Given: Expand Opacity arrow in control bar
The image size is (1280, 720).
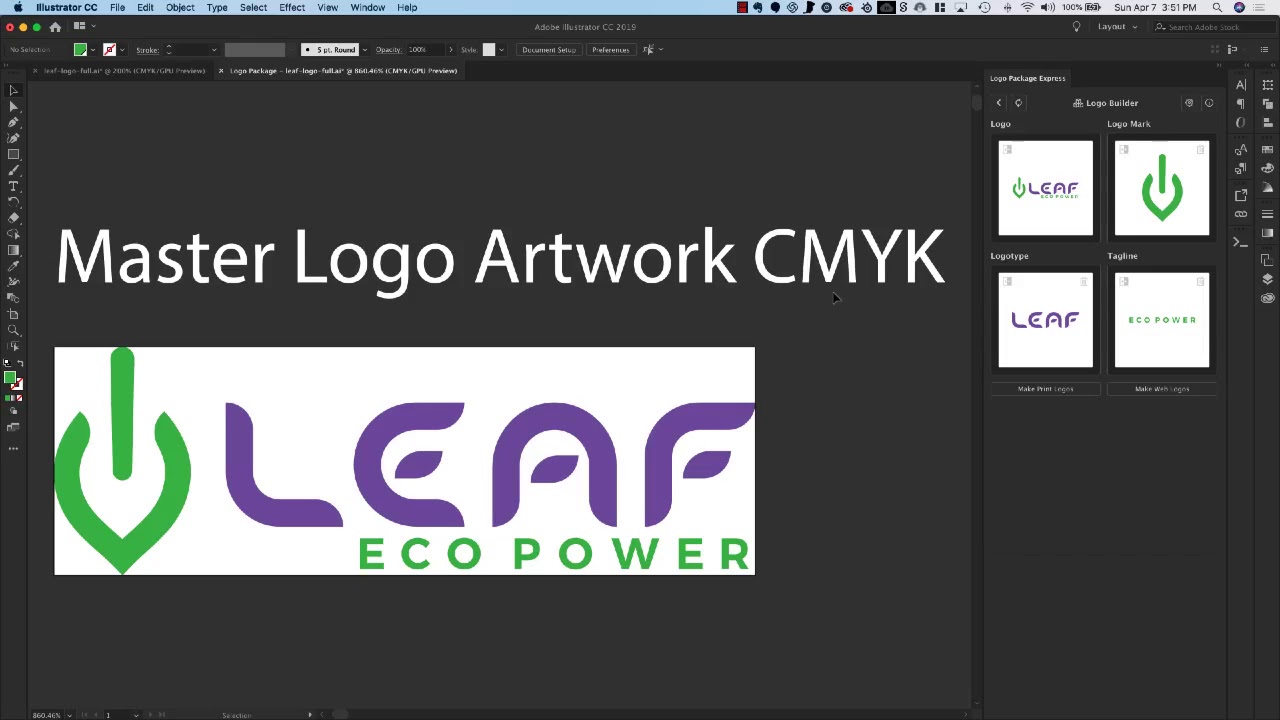Looking at the screenshot, I should 450,50.
